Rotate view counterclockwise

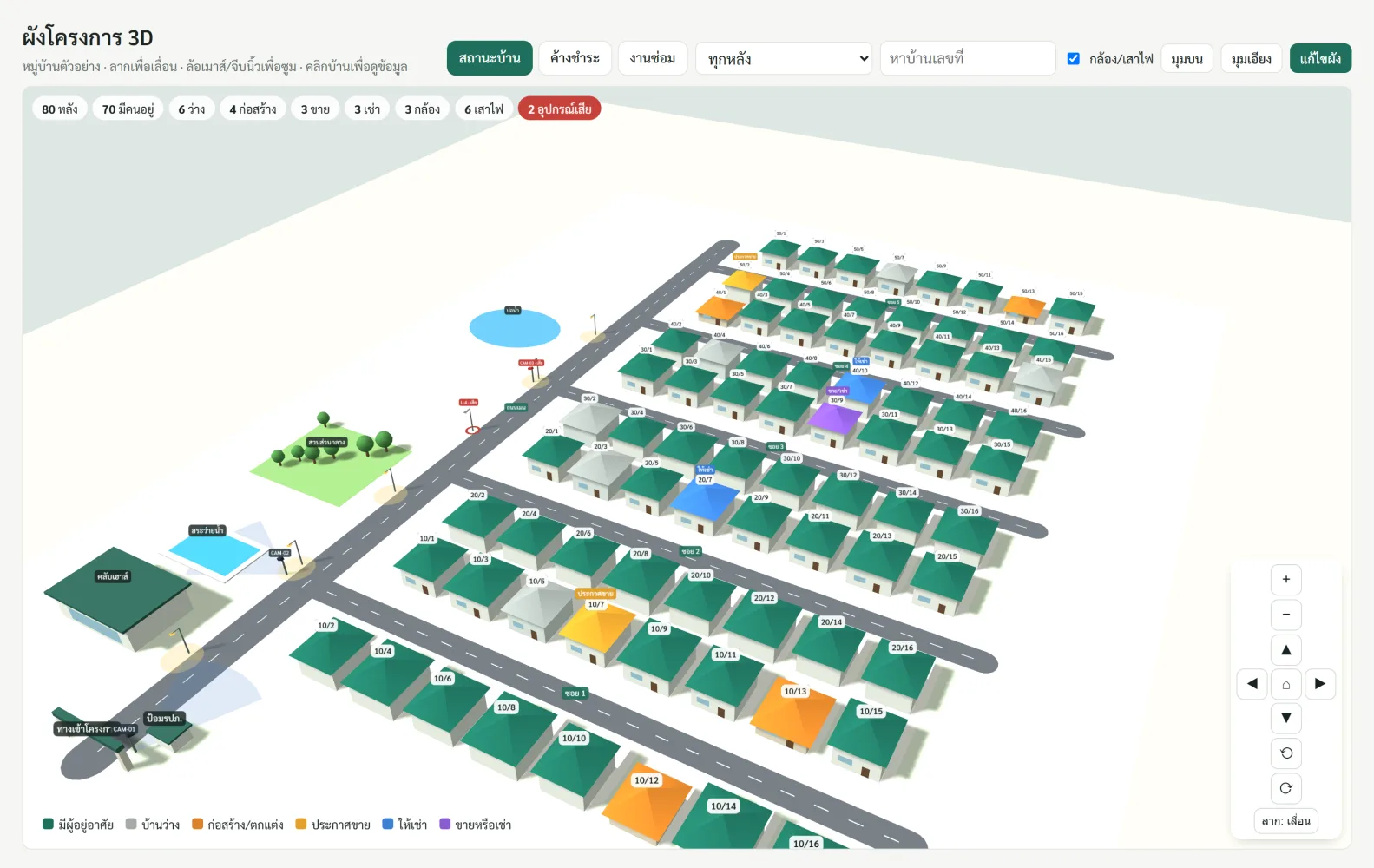1285,753
